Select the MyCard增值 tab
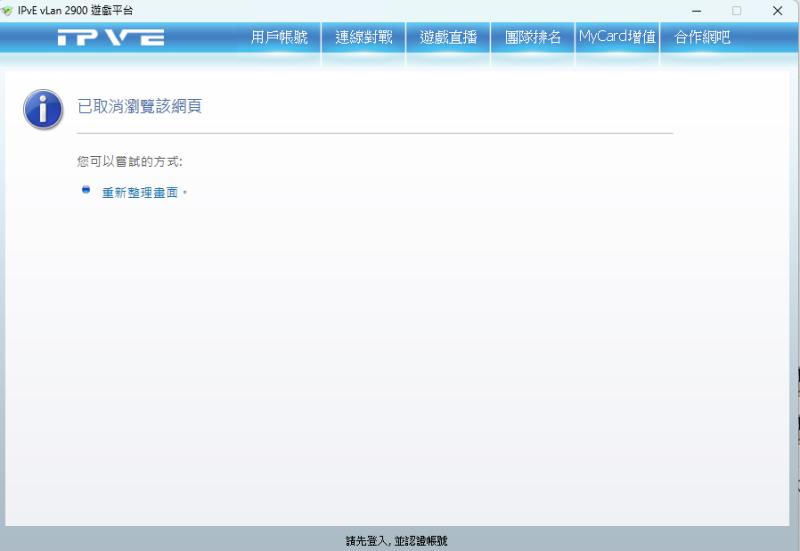 [617, 37]
